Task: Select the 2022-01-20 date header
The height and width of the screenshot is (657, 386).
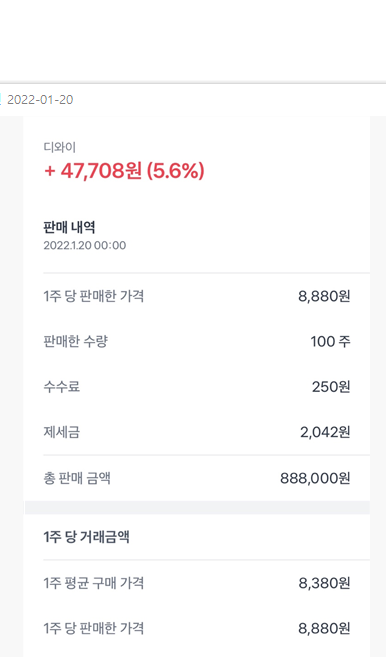Action: [40, 100]
